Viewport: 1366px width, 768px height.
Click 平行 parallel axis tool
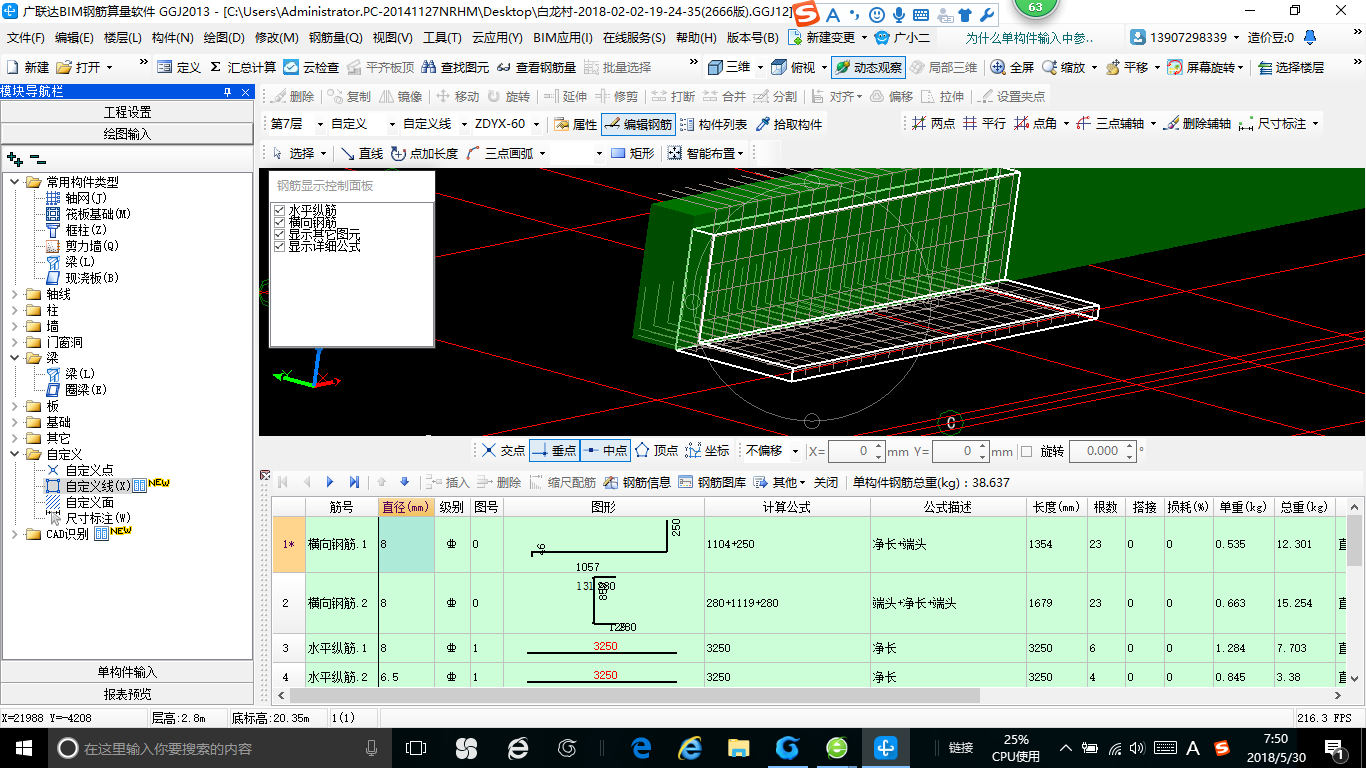click(x=984, y=124)
